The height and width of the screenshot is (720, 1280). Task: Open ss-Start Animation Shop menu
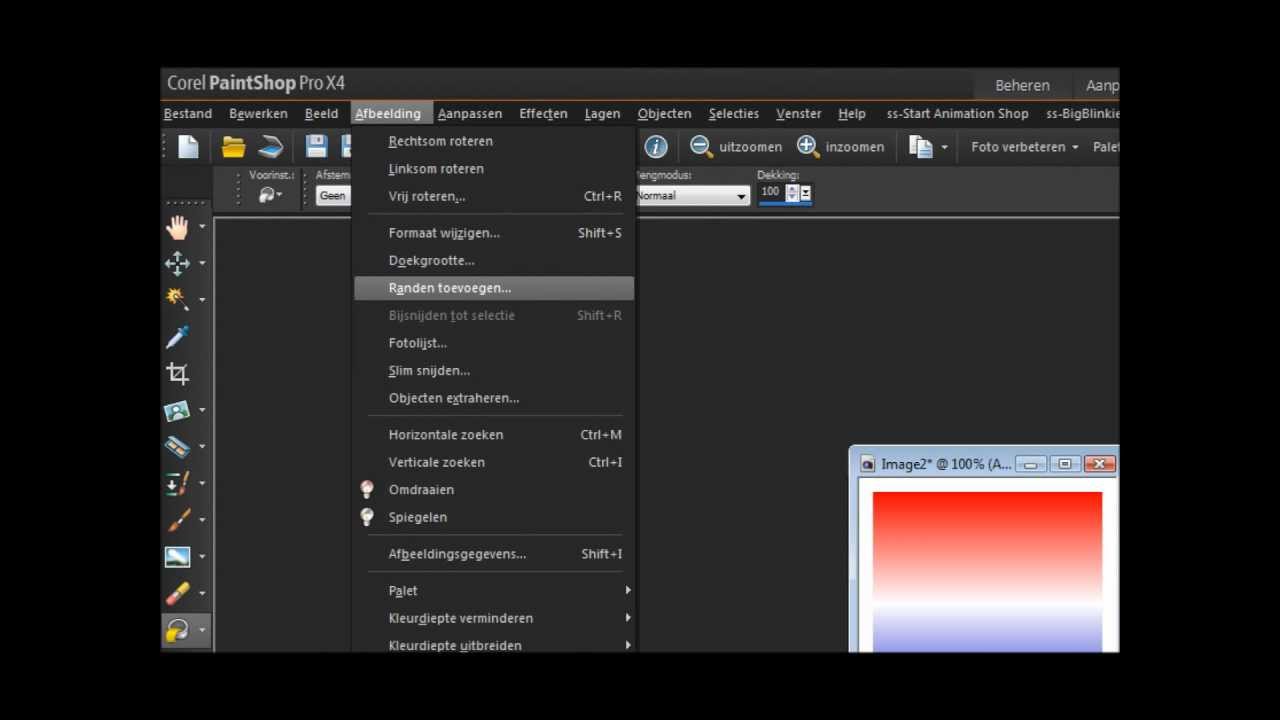957,114
